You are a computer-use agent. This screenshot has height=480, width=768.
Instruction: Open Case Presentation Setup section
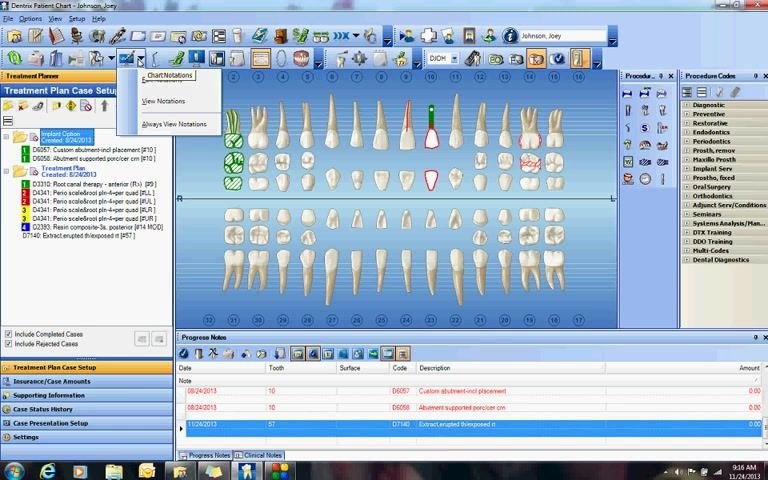[87, 423]
